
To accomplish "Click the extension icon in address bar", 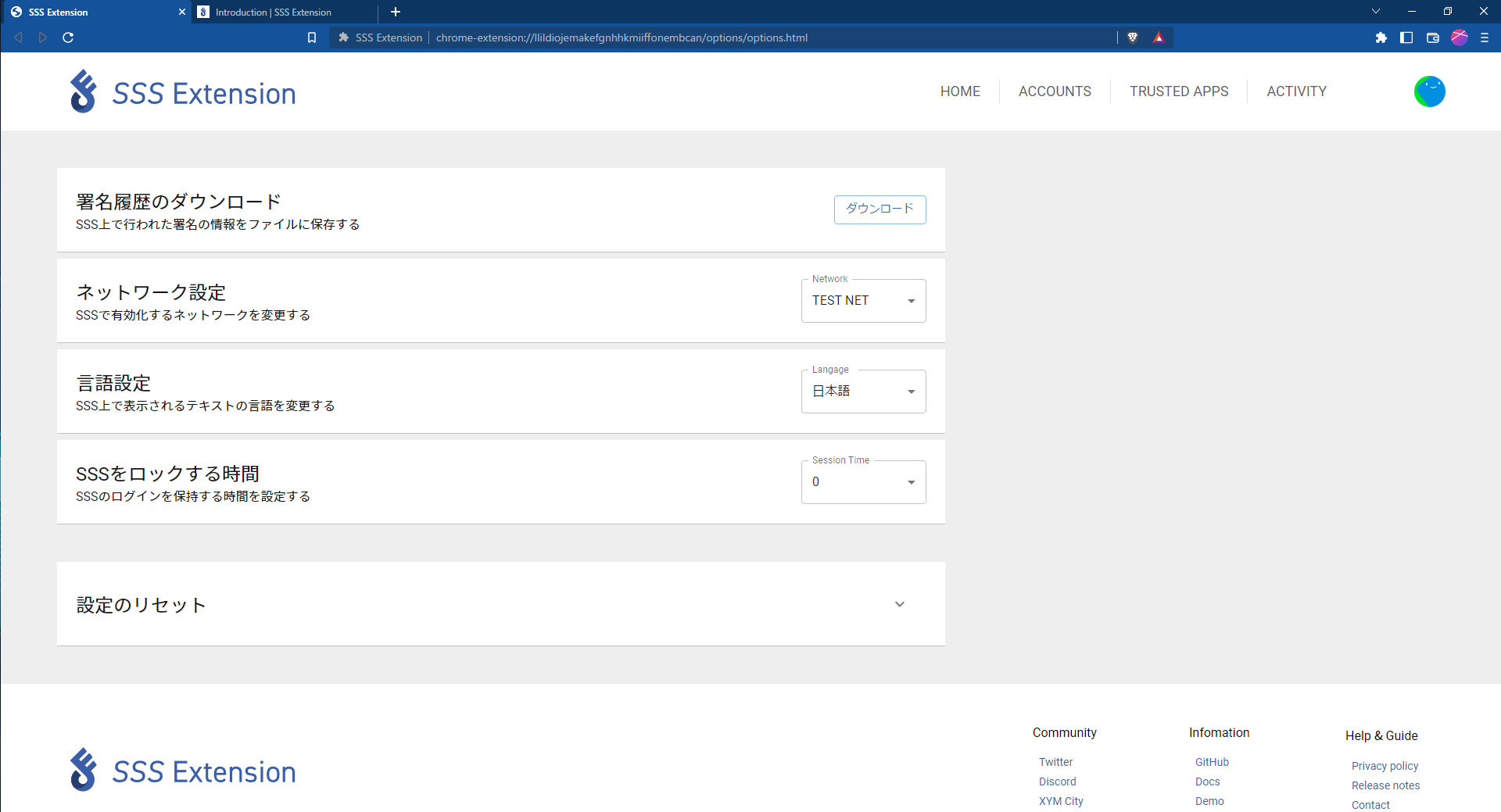I will pyautogui.click(x=343, y=38).
